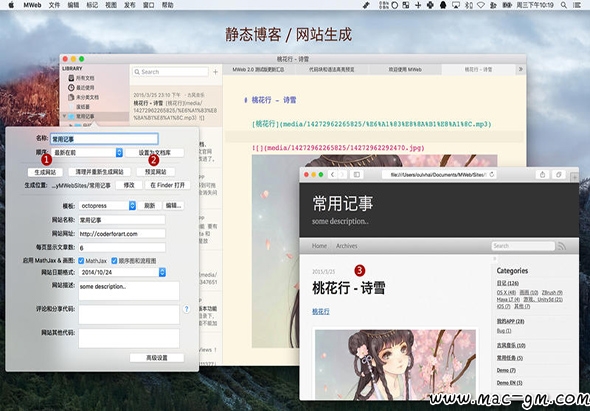Image resolution: width=590 pixels, height=411 pixels.
Task: Toggle the MathJax checkbox
Action: [x=81, y=260]
